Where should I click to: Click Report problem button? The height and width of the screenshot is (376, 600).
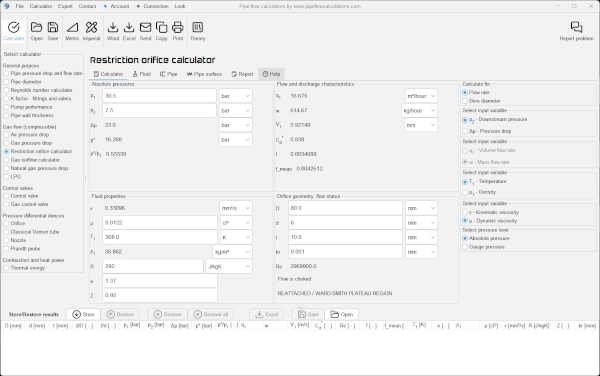click(576, 31)
